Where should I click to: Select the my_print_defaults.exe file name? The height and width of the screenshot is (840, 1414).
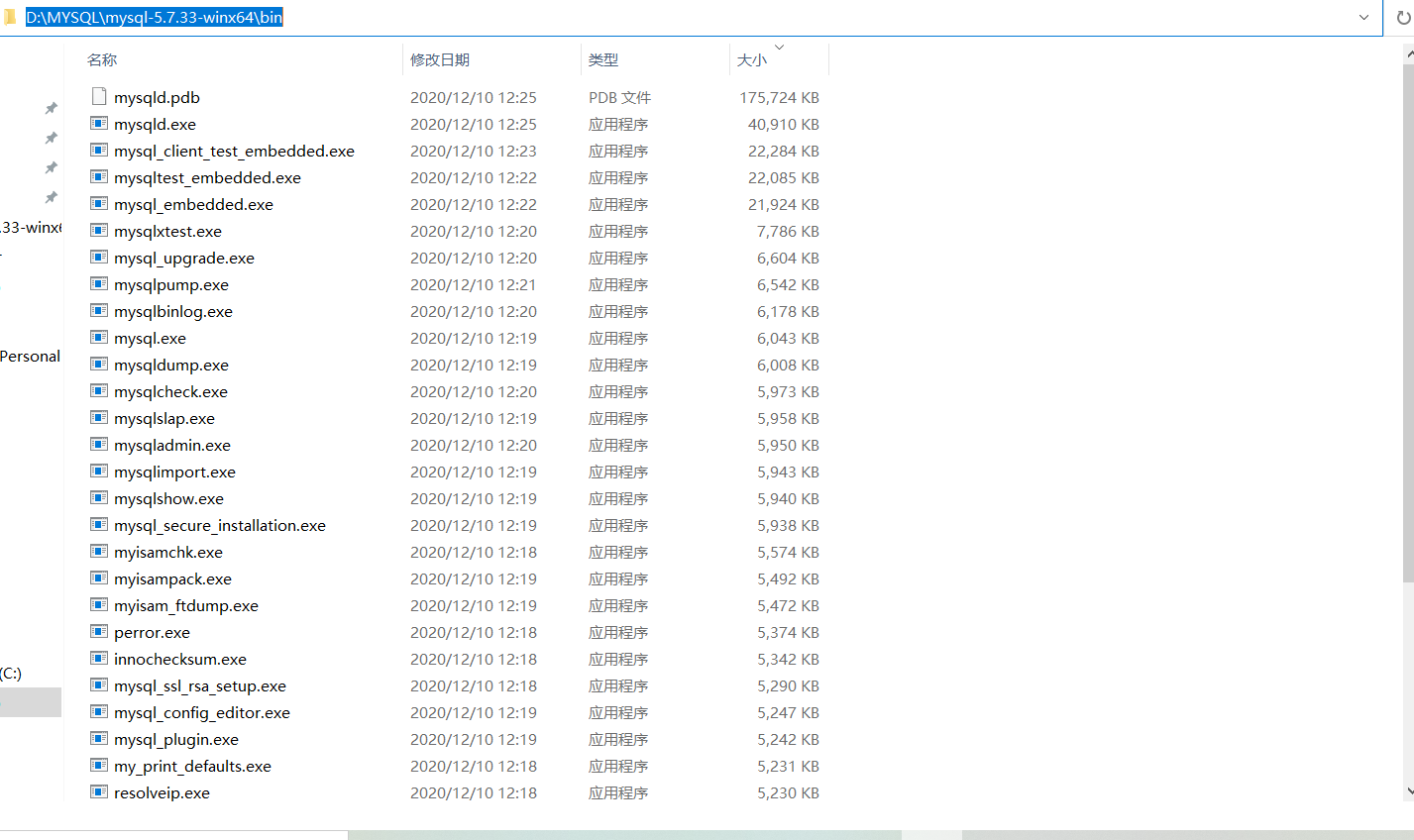pos(192,766)
